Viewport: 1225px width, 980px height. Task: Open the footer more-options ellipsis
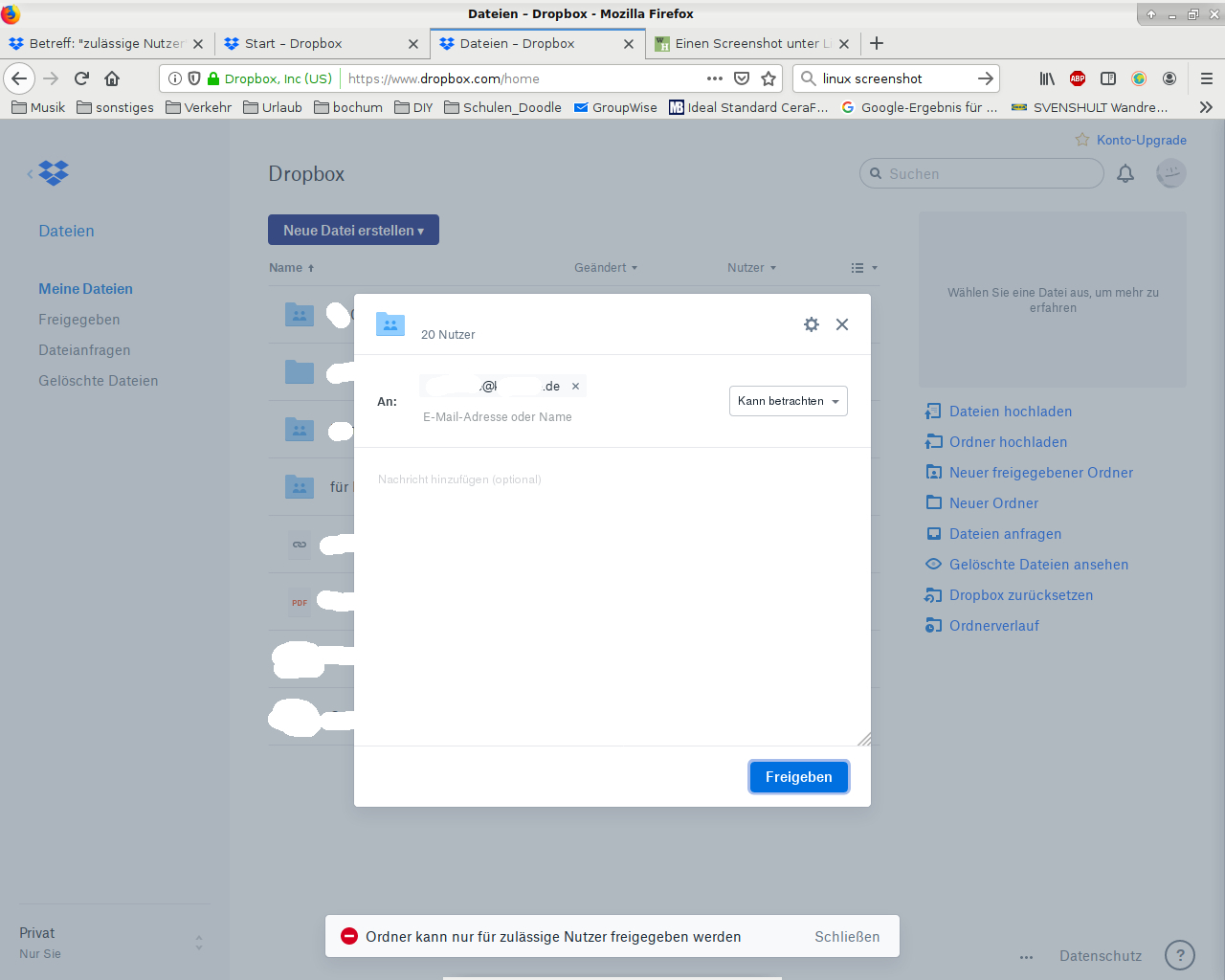(1026, 957)
